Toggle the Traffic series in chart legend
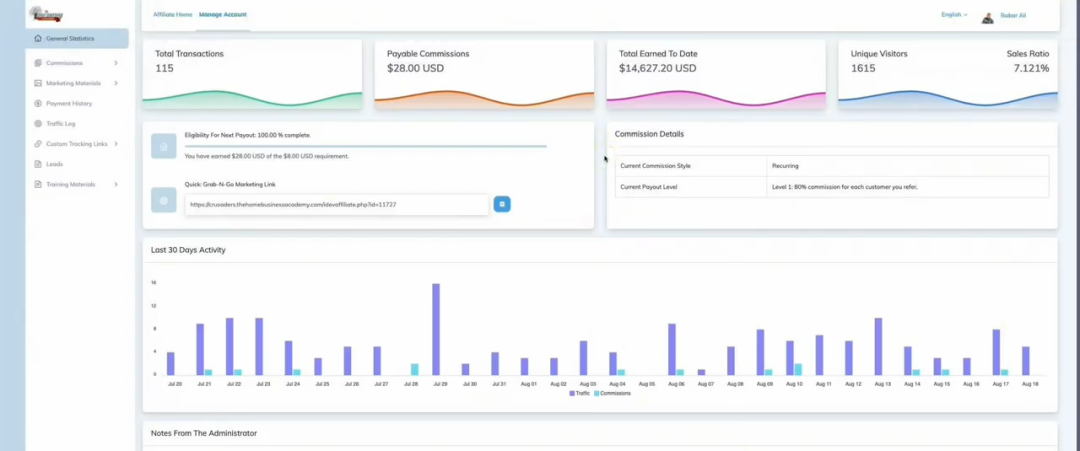1080x451 pixels. tap(579, 393)
